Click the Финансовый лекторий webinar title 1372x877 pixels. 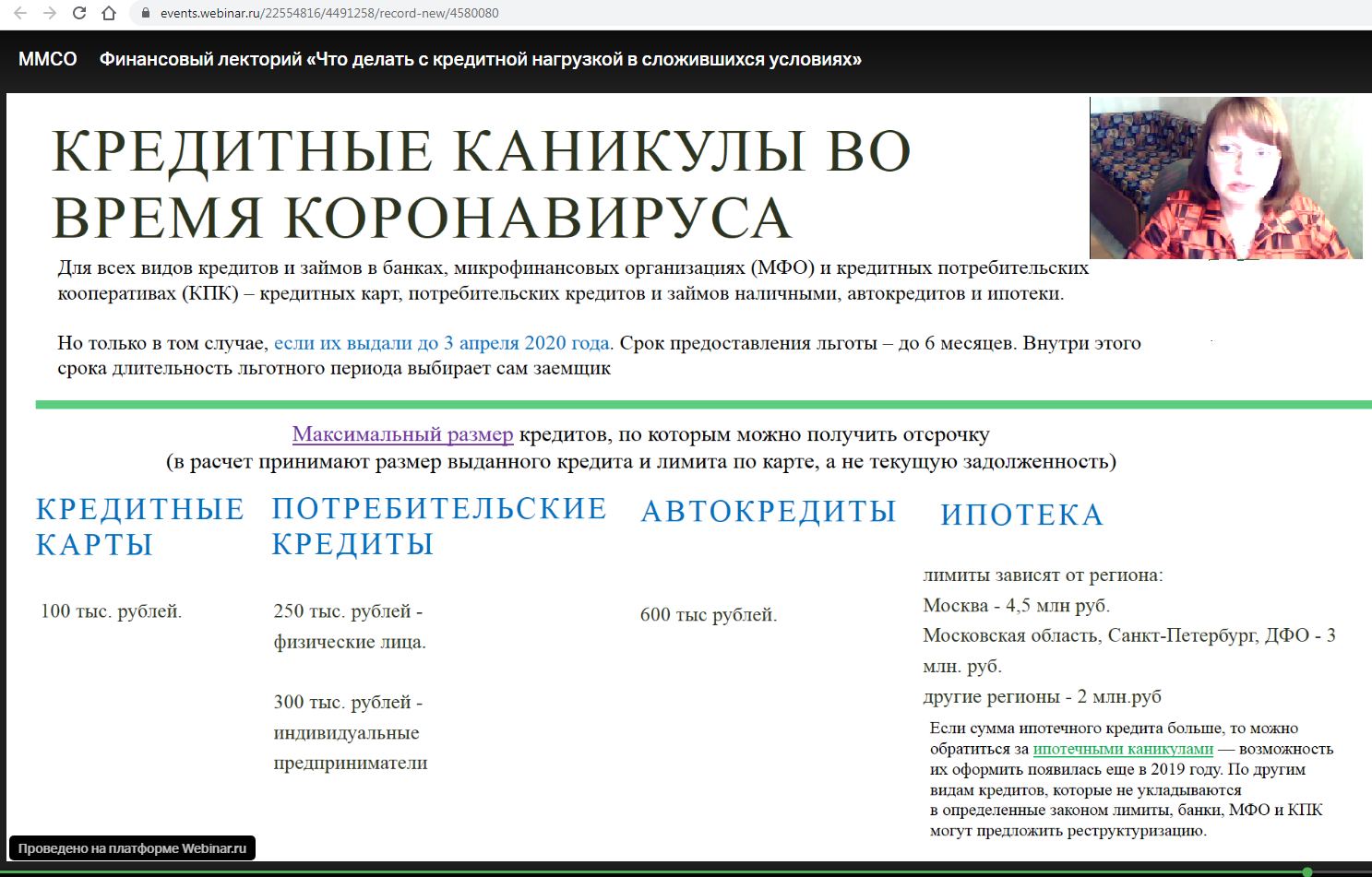point(481,59)
